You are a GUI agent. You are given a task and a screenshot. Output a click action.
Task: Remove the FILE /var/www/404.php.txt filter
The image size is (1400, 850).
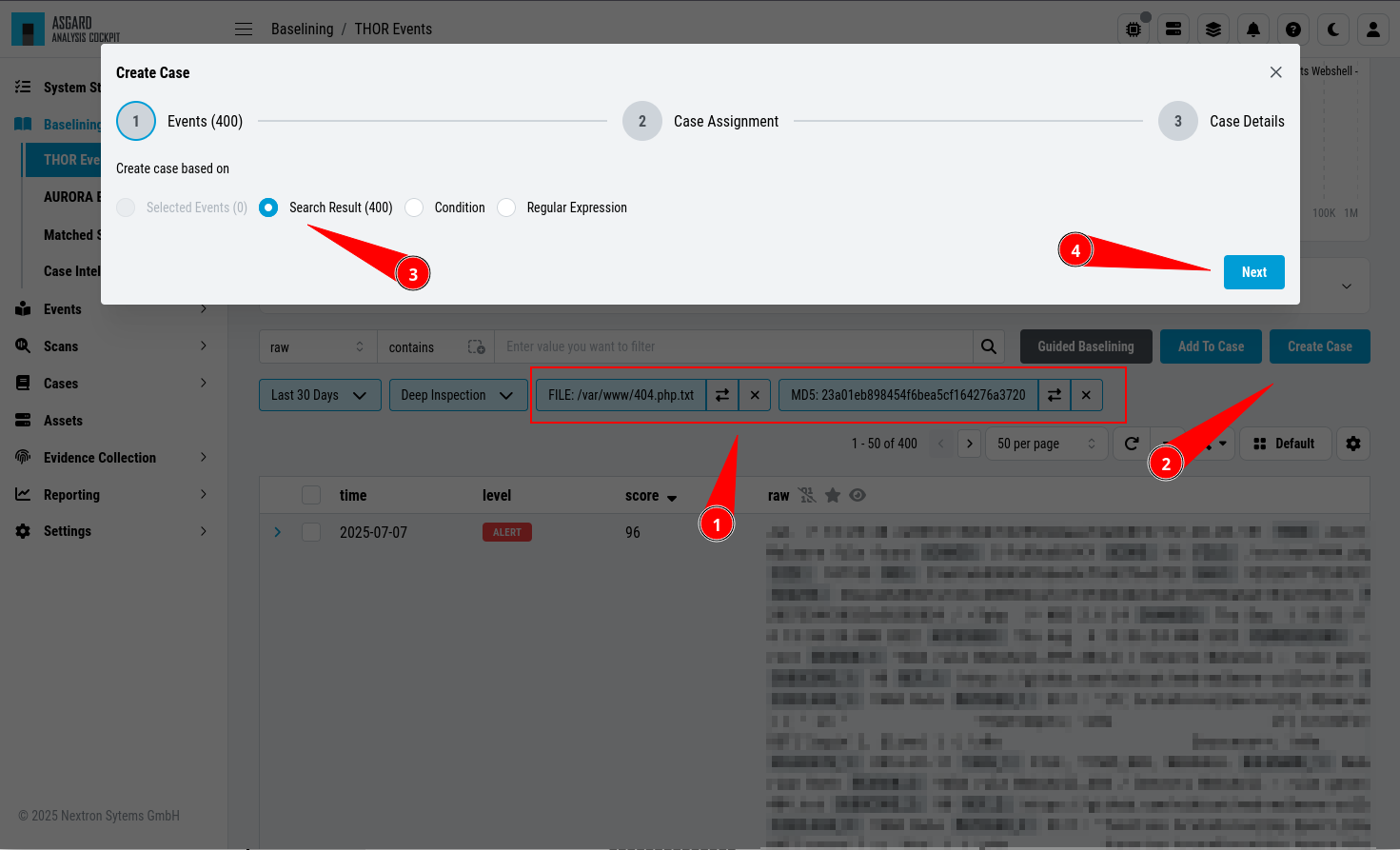755,395
